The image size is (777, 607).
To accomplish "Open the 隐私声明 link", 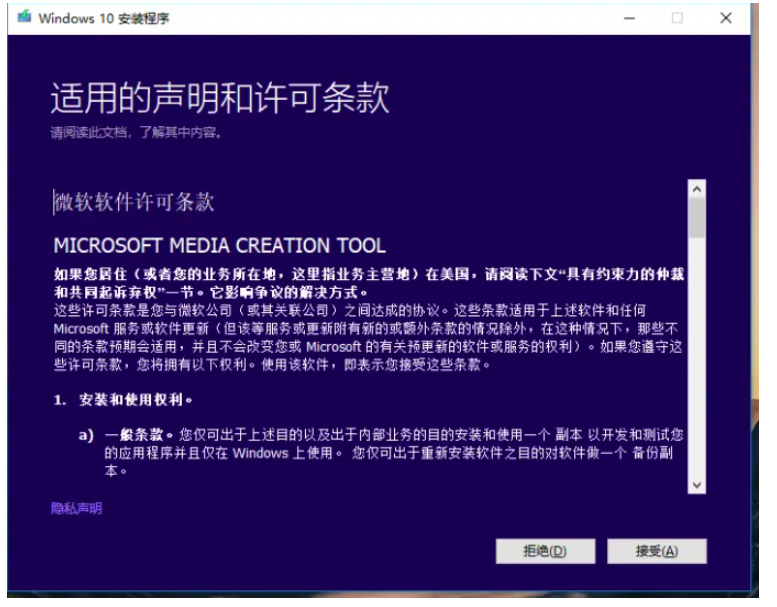I will pyautogui.click(x=76, y=508).
